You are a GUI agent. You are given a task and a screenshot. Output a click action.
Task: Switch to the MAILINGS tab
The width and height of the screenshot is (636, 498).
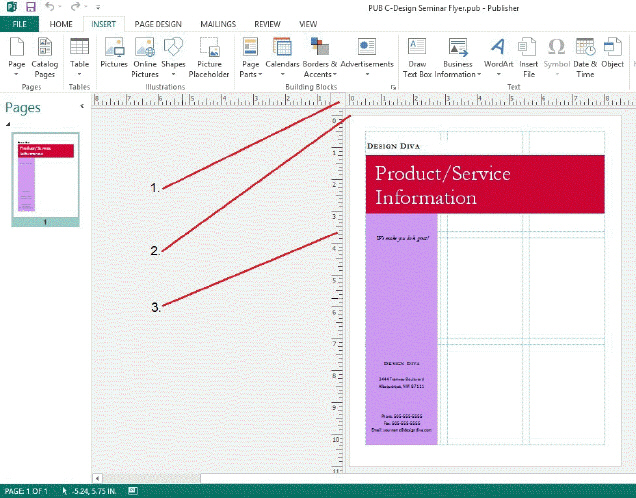coord(218,24)
